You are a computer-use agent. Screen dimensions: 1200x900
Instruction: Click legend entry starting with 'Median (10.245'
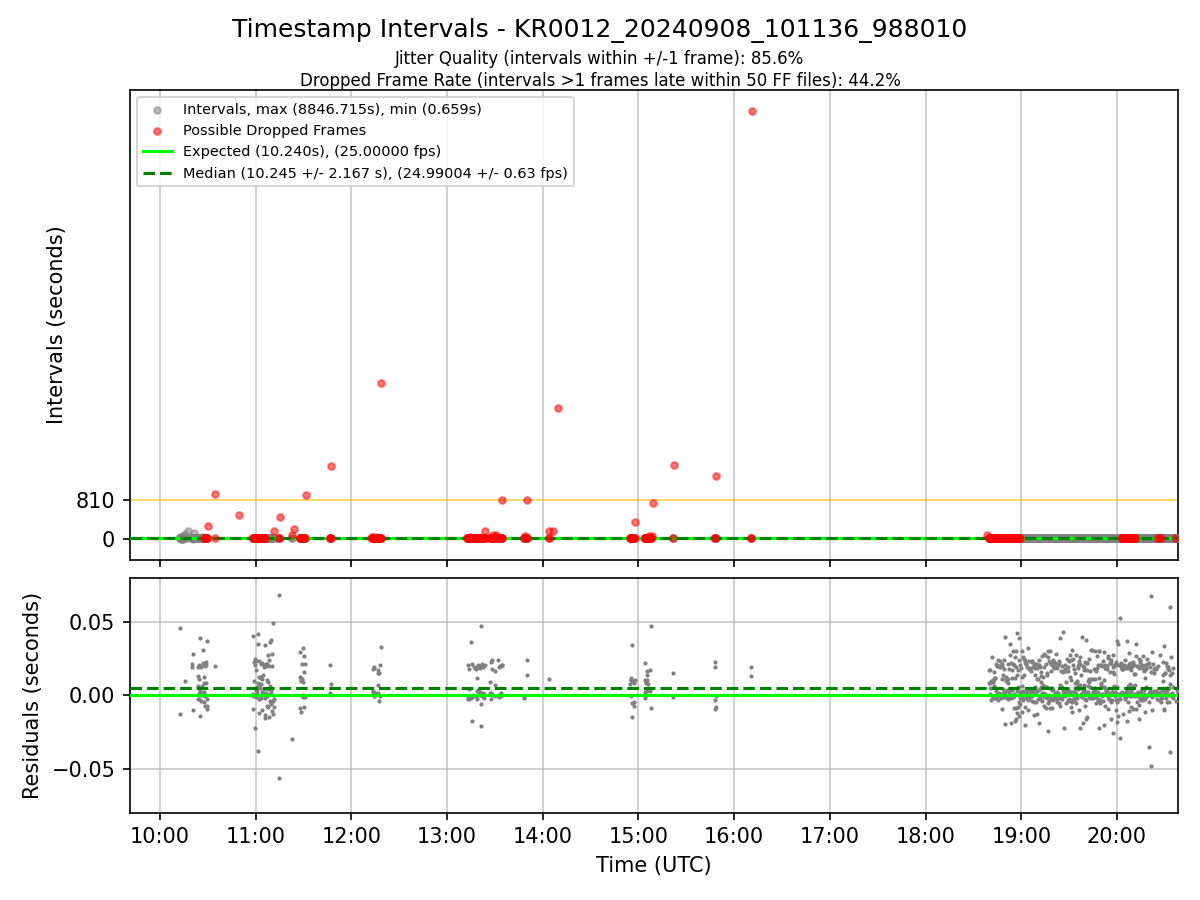(x=375, y=173)
